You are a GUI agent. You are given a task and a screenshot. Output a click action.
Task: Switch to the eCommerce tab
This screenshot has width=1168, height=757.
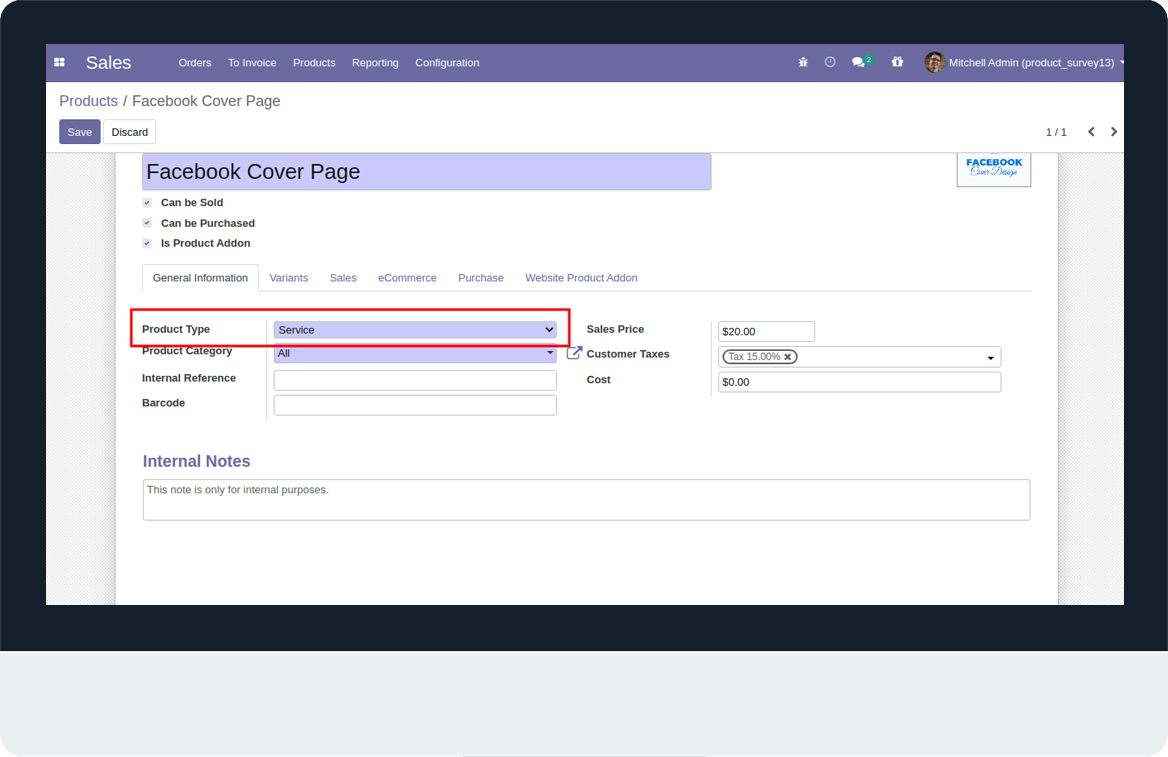(407, 278)
